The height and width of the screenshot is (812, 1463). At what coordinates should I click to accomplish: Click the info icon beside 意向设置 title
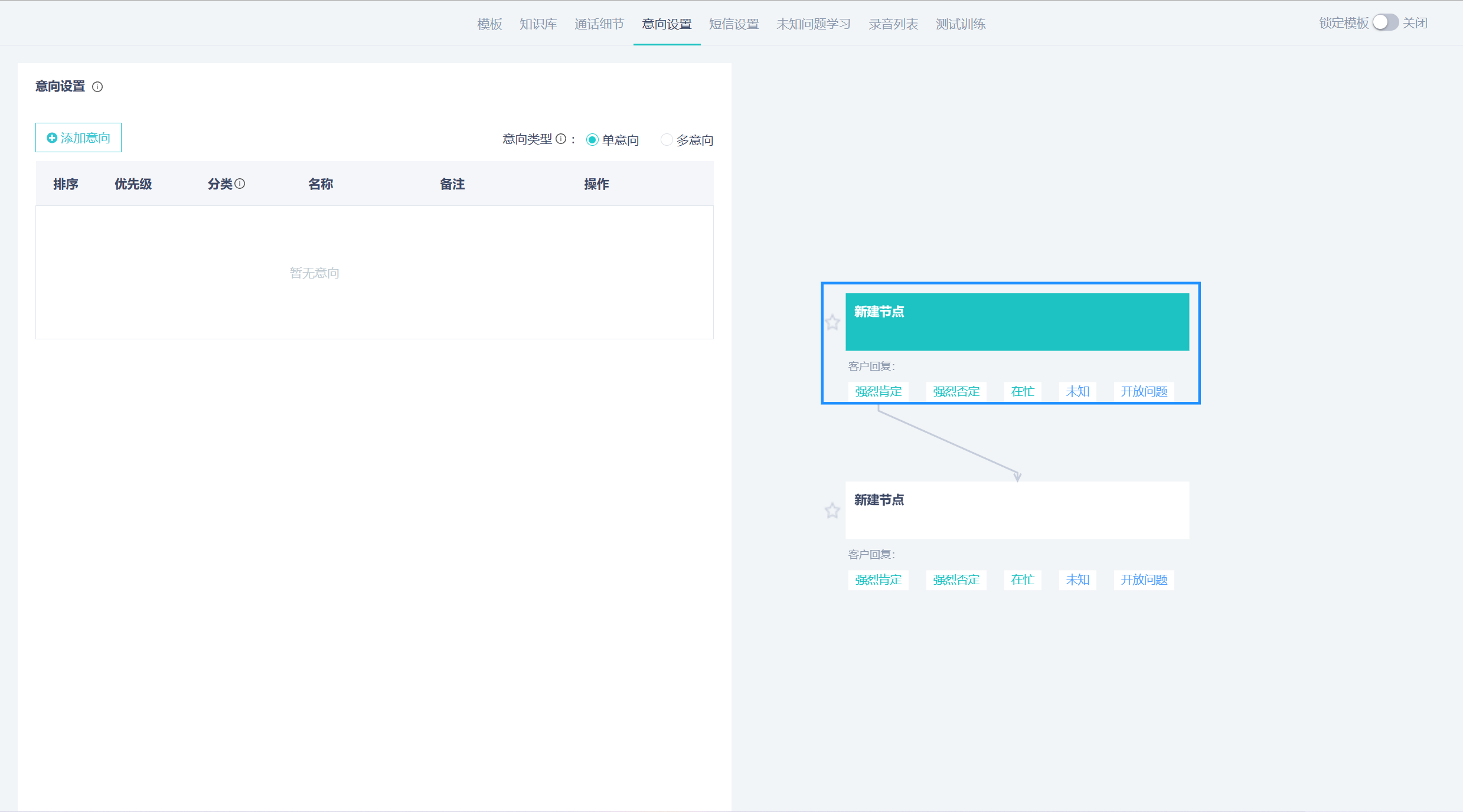pyautogui.click(x=98, y=87)
